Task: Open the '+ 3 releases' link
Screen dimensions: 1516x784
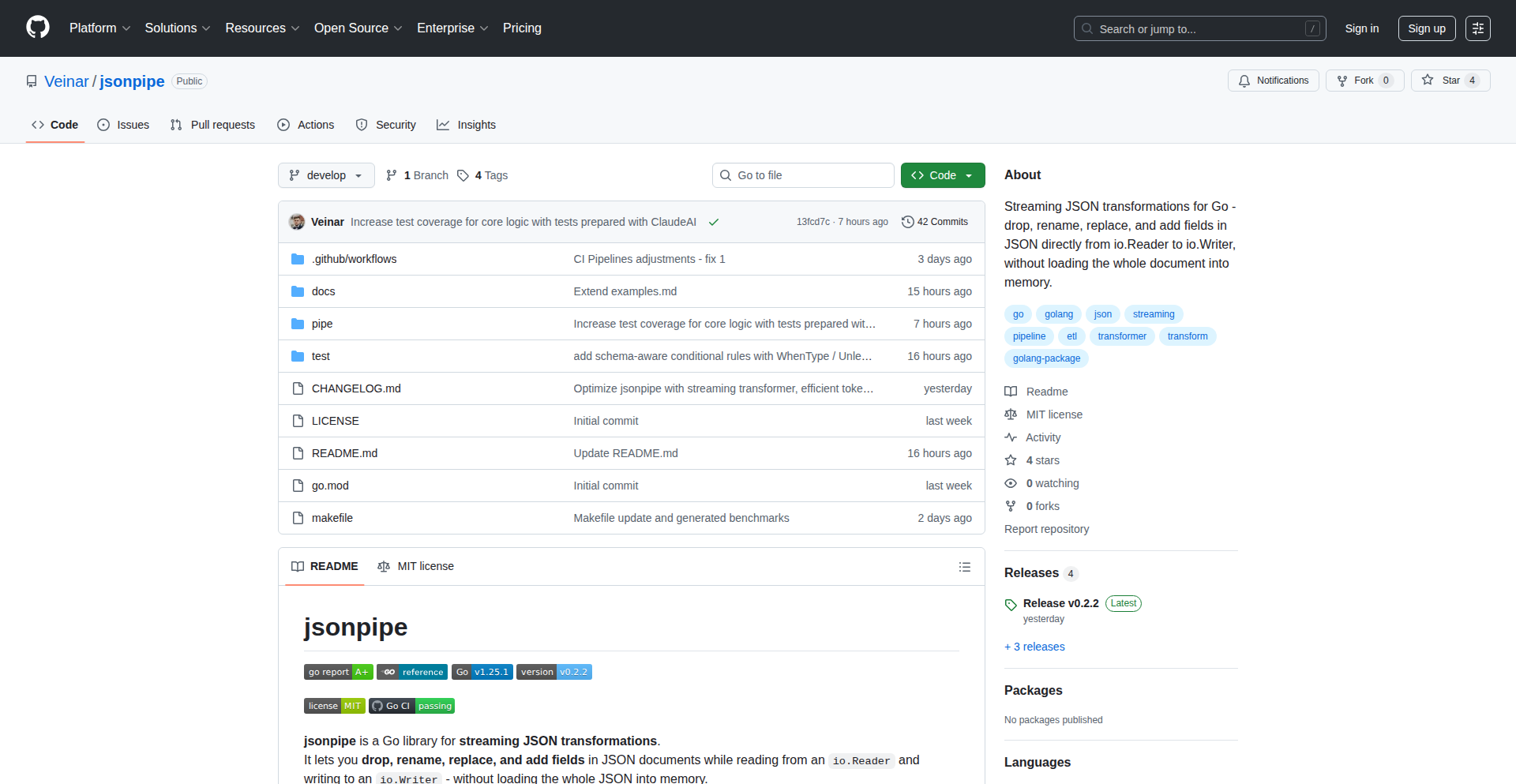Action: pos(1034,647)
